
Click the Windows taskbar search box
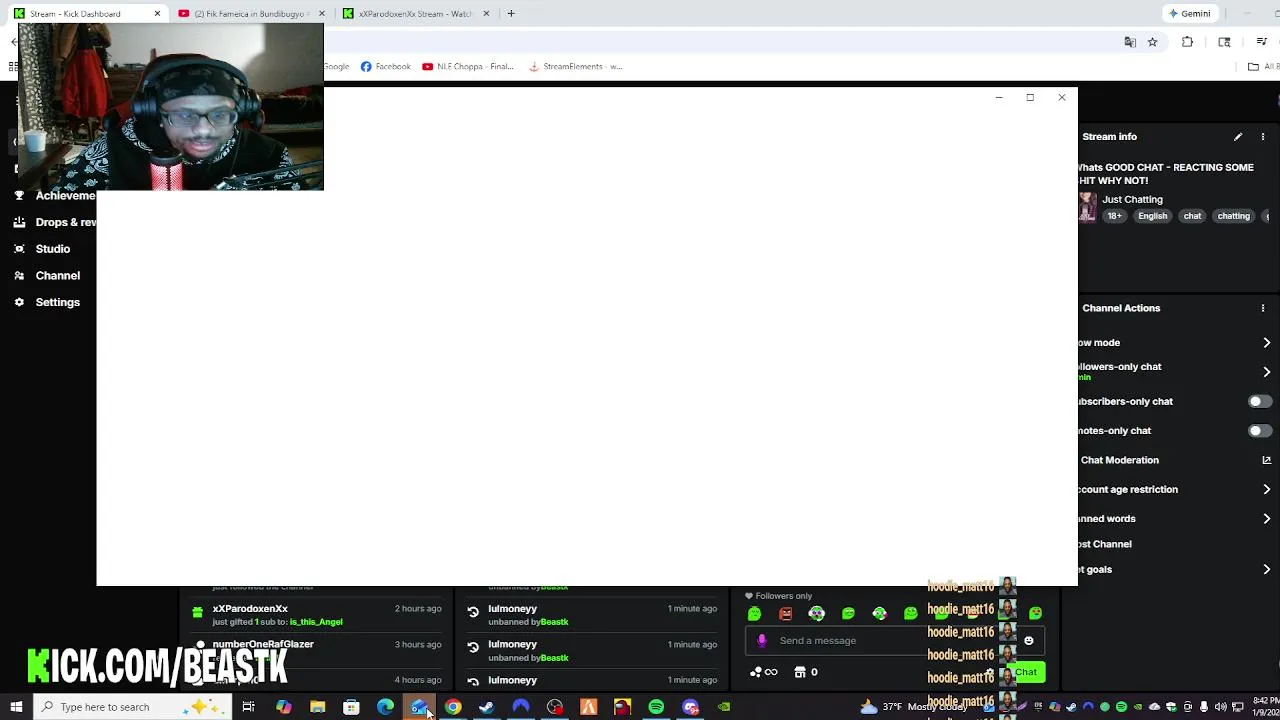pos(132,707)
